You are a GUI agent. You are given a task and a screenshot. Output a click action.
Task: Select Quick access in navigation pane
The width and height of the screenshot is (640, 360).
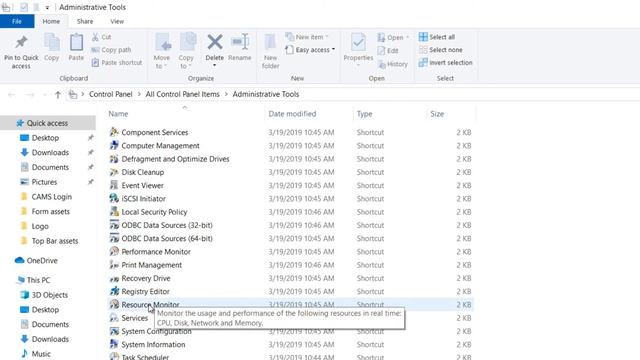click(x=47, y=123)
